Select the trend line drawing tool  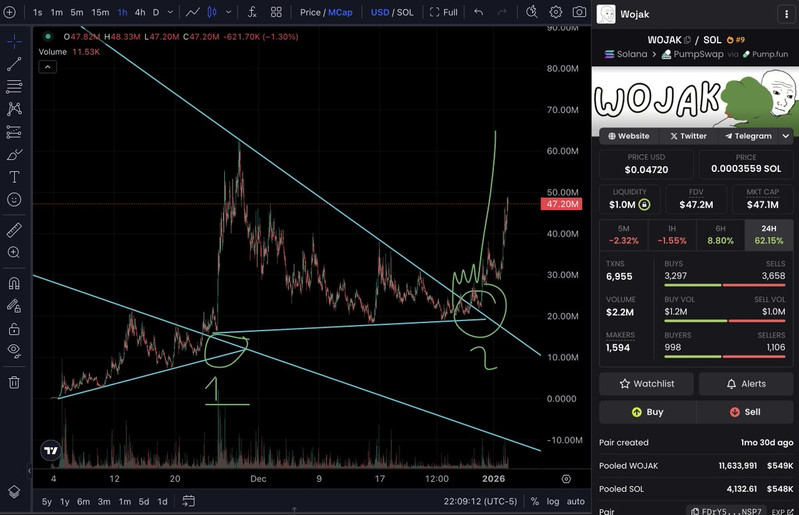coord(14,64)
